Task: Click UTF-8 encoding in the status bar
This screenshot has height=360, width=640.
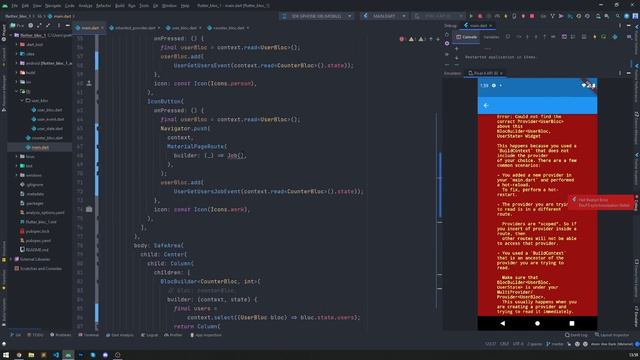Action: tap(518, 344)
